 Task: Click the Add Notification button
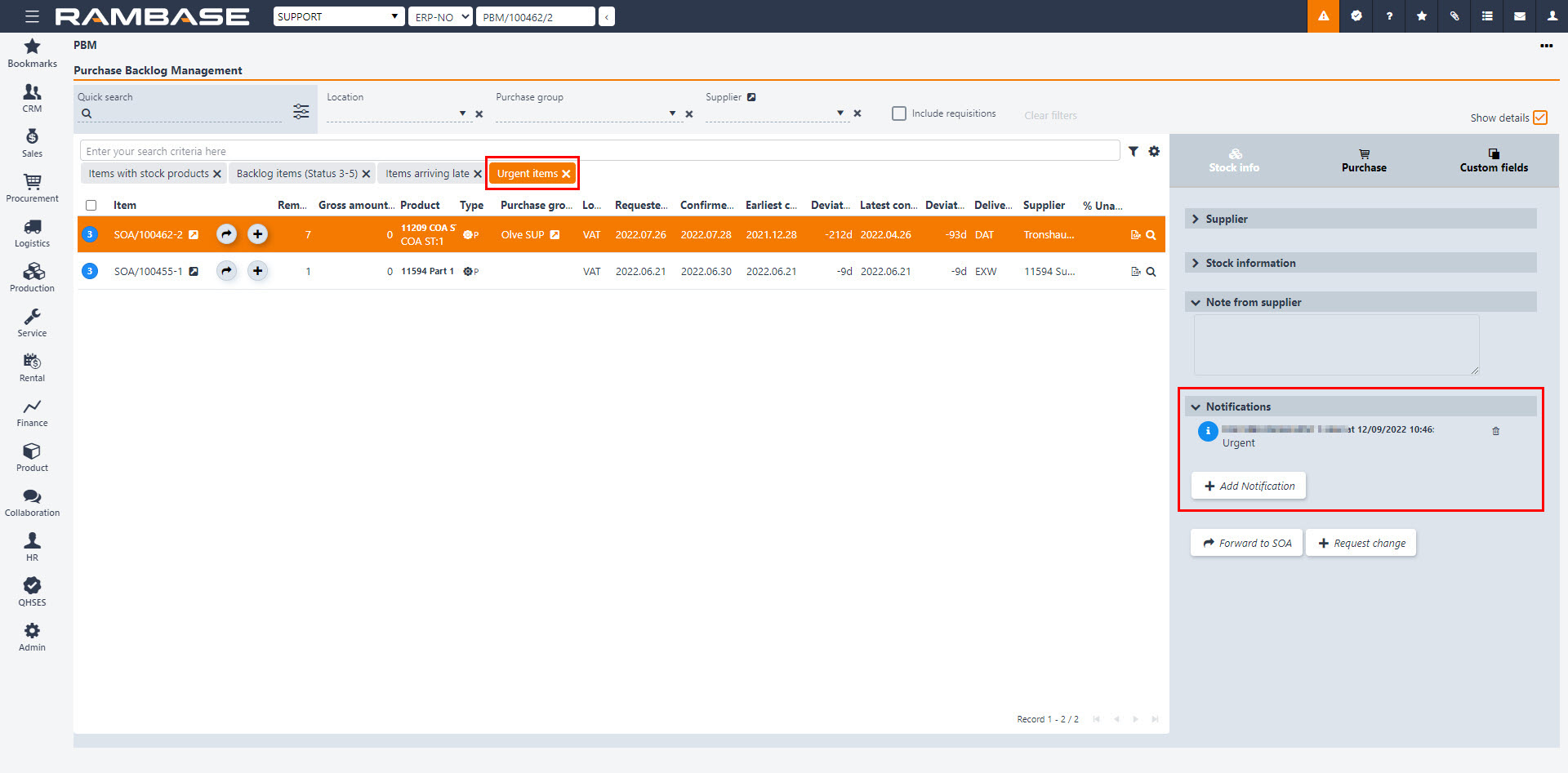[x=1249, y=486]
